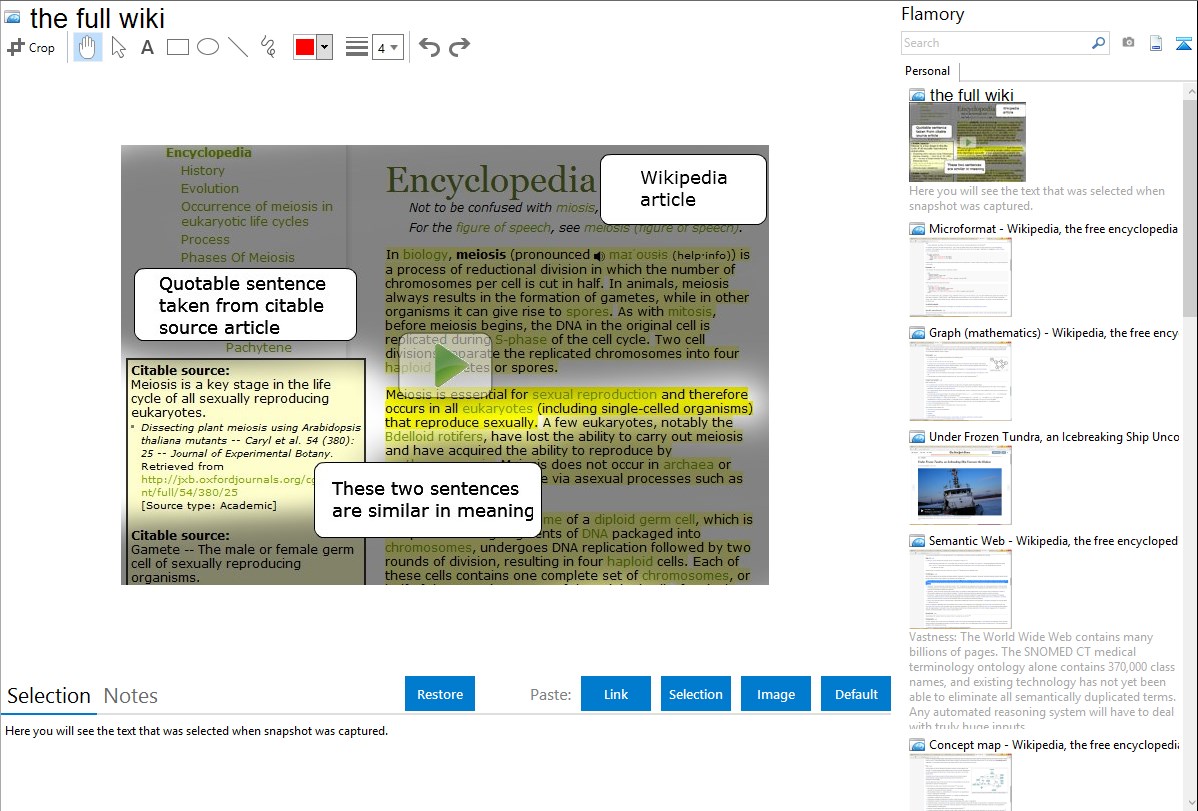The width and height of the screenshot is (1198, 811).
Task: Play the video in the snapshot preview
Action: (x=445, y=365)
